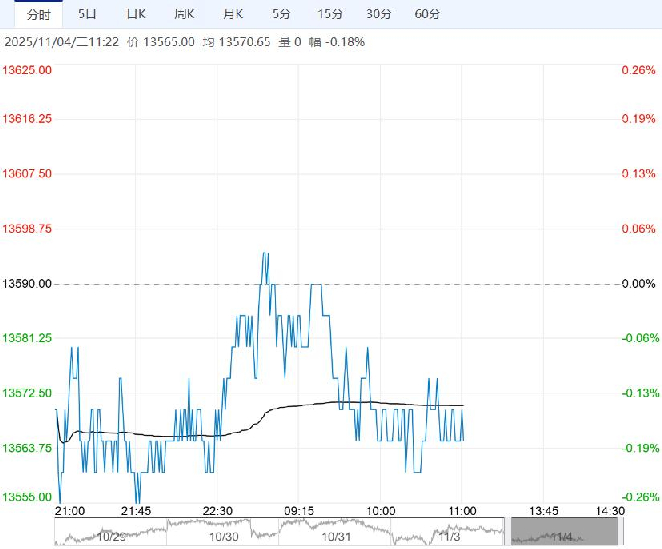This screenshot has height=549, width=662.
Task: Open the 60分 interval tab
Action: click(x=426, y=14)
